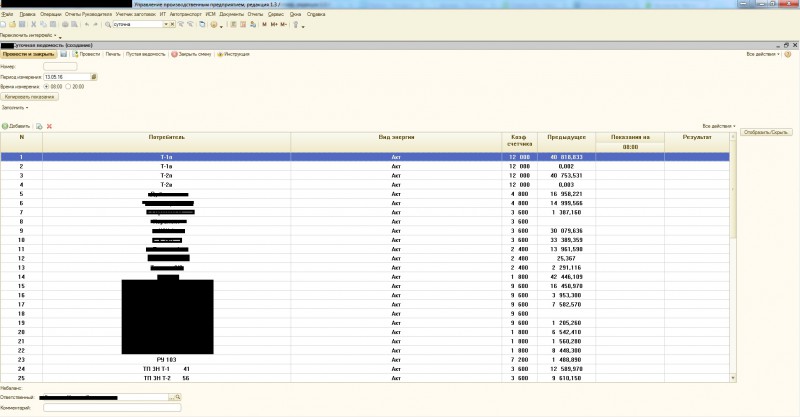Open the top Все действия dropdown in document toolbar
Screen dimensions: 800x417
point(763,54)
